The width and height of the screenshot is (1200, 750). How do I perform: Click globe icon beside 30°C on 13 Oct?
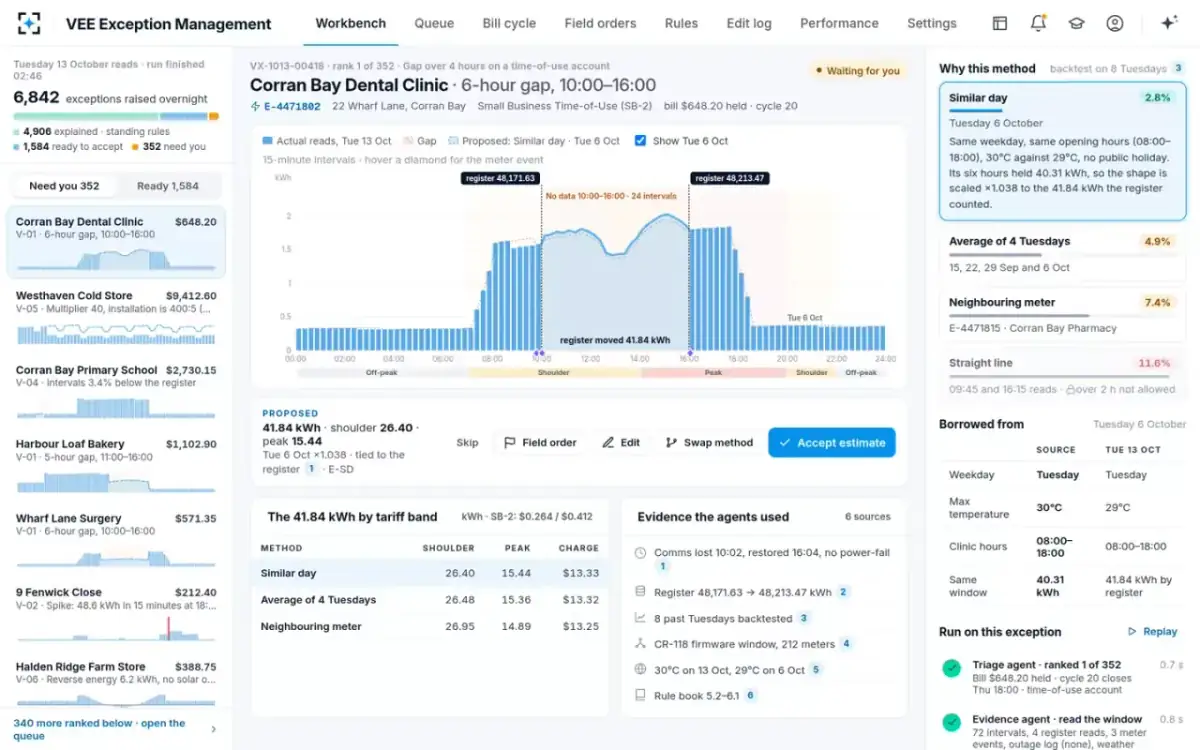(641, 669)
